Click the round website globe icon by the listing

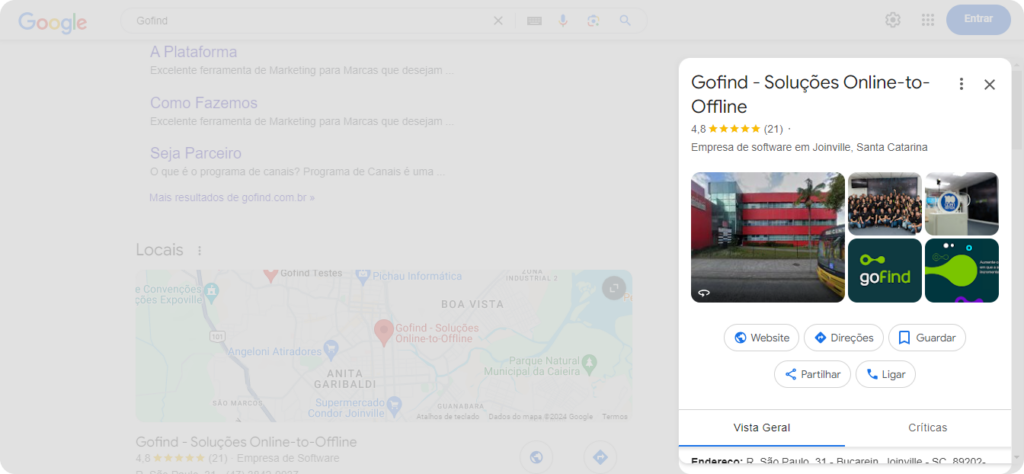click(x=536, y=457)
